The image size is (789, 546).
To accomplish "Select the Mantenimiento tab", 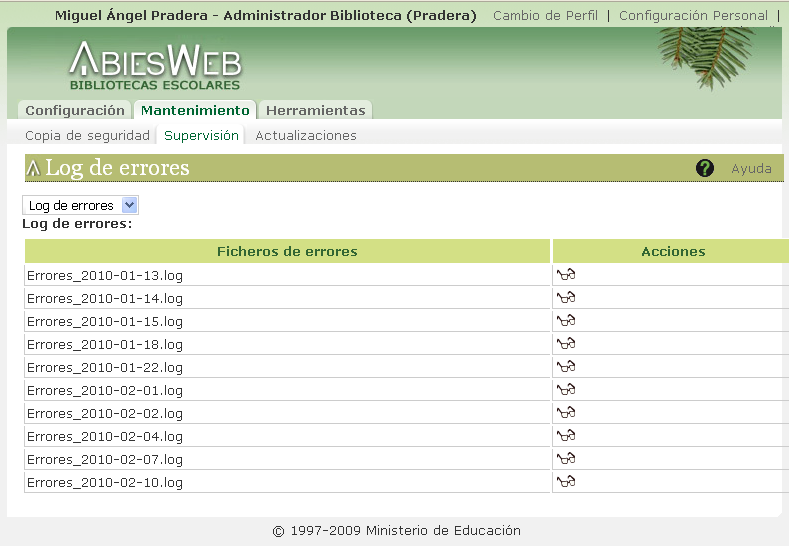I will click(195, 111).
